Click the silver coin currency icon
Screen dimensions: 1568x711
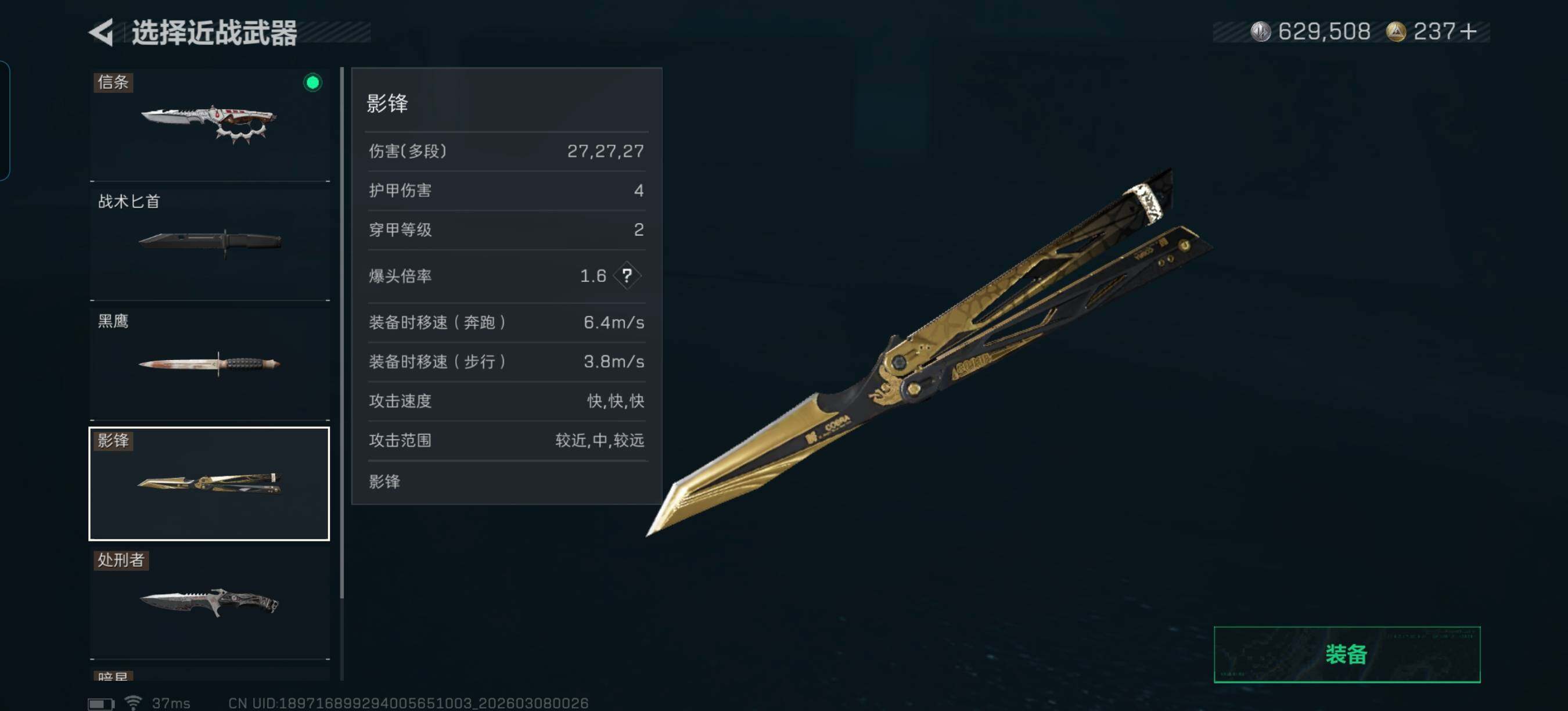coord(1260,31)
